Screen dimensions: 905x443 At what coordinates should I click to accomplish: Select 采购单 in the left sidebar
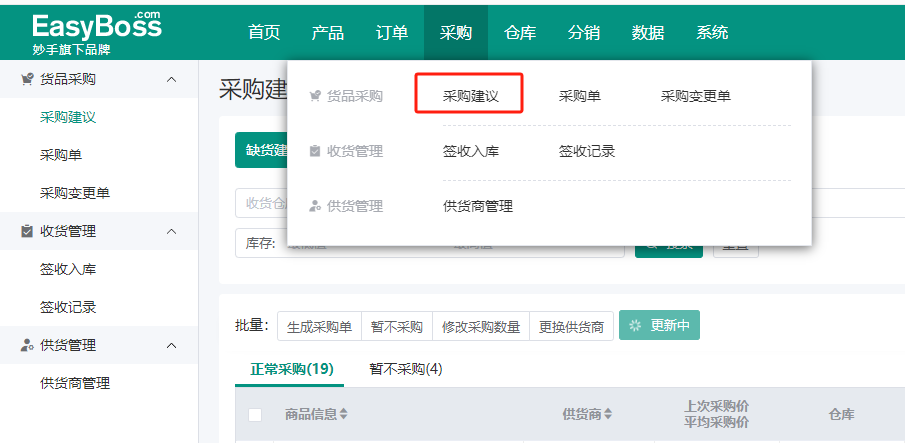coord(61,155)
